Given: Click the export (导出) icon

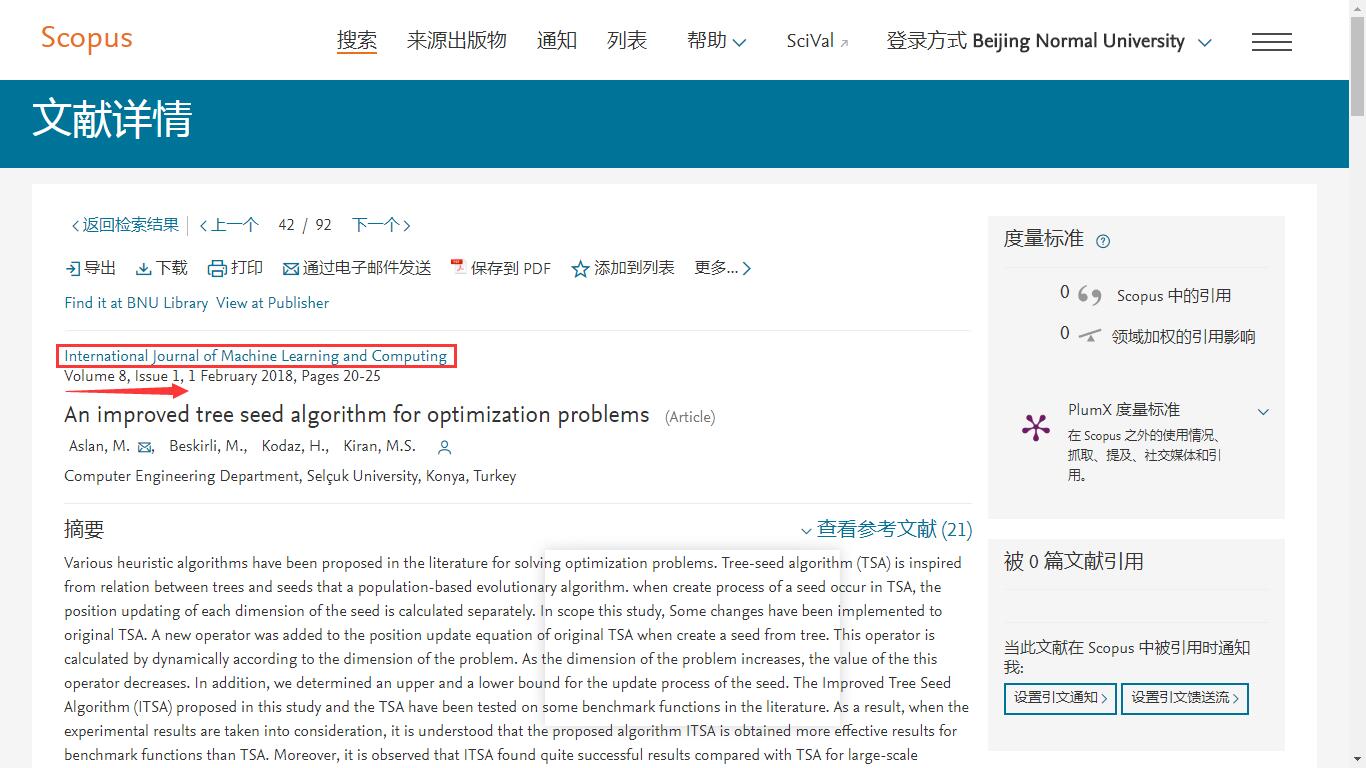Looking at the screenshot, I should pos(73,268).
